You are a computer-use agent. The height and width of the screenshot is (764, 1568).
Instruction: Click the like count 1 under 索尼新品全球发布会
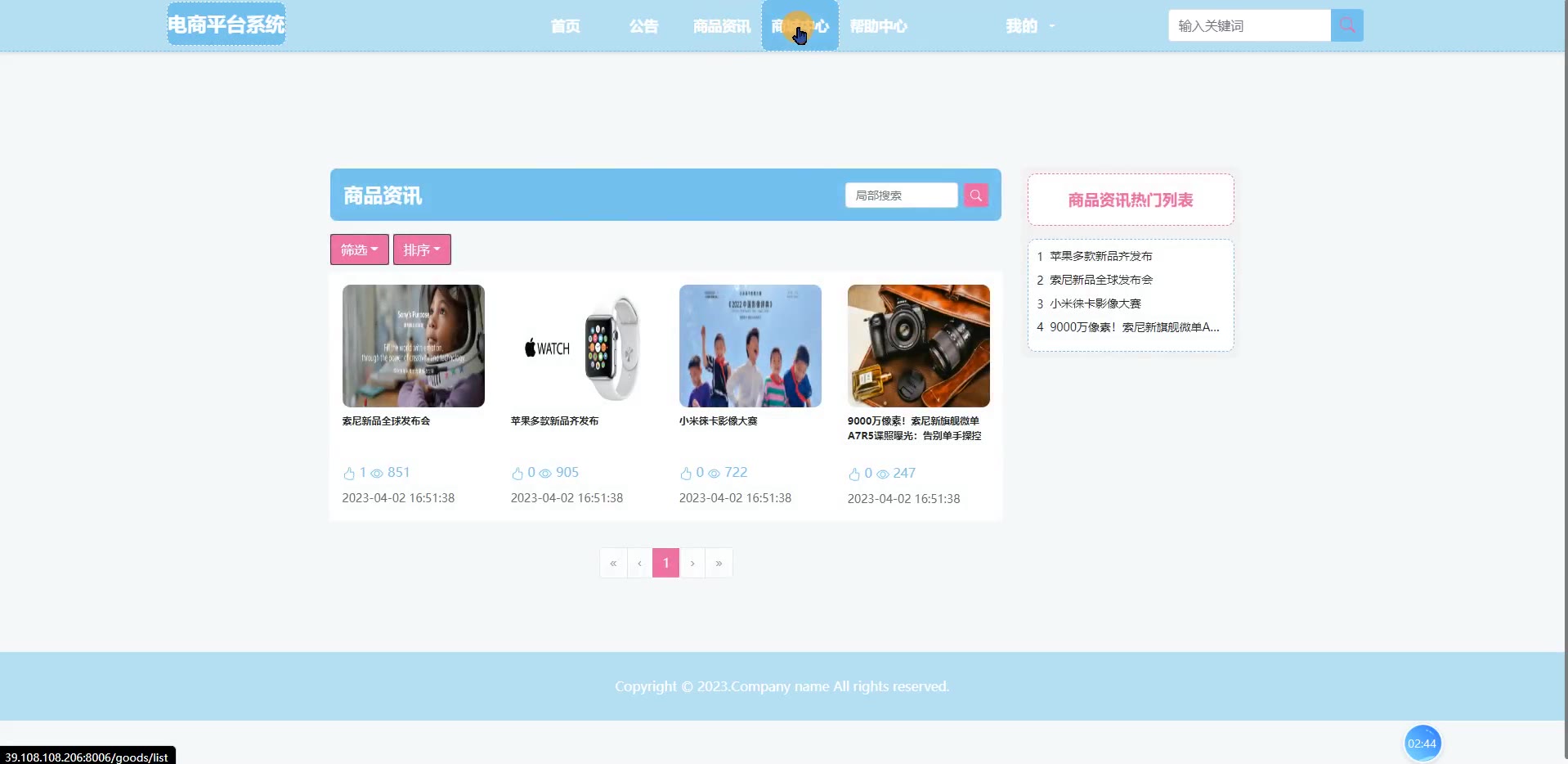pos(363,473)
